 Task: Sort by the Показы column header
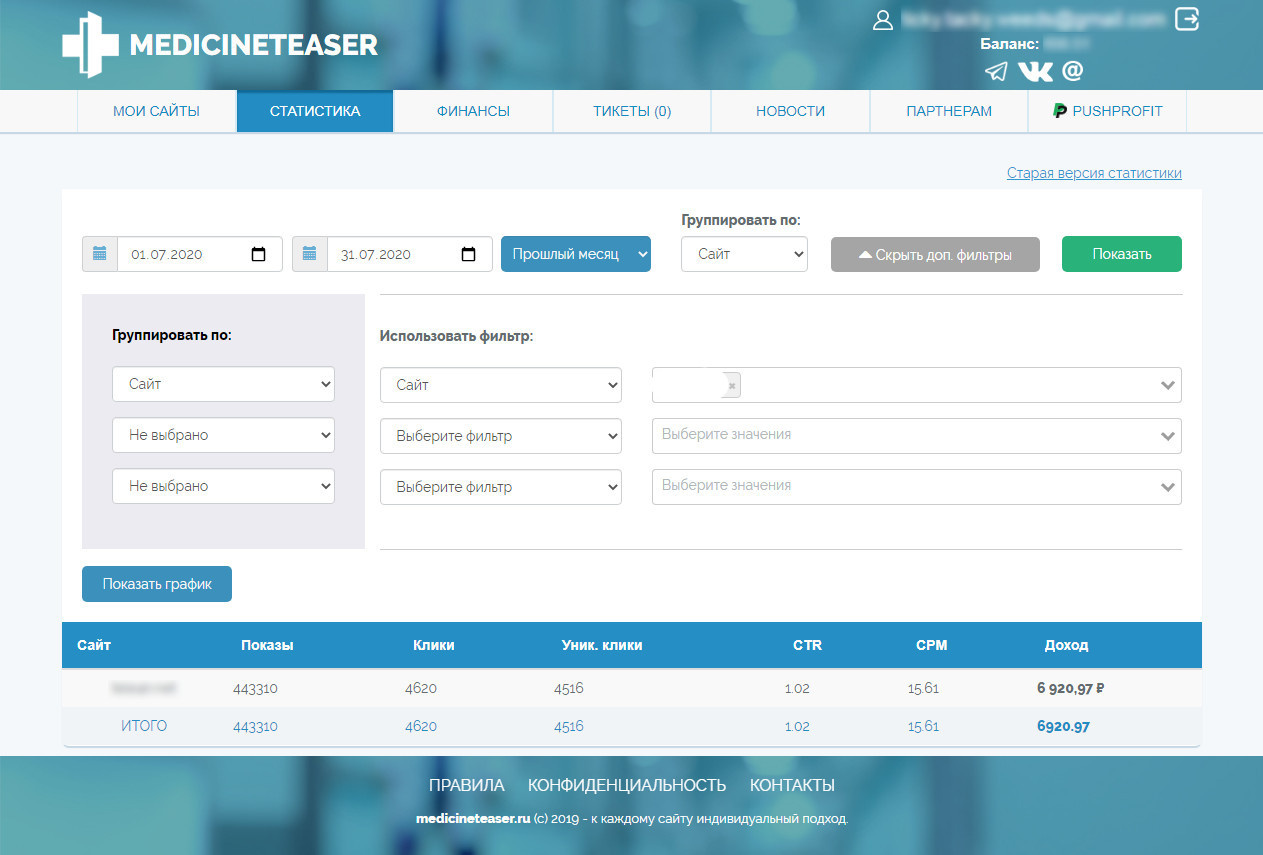(x=267, y=645)
